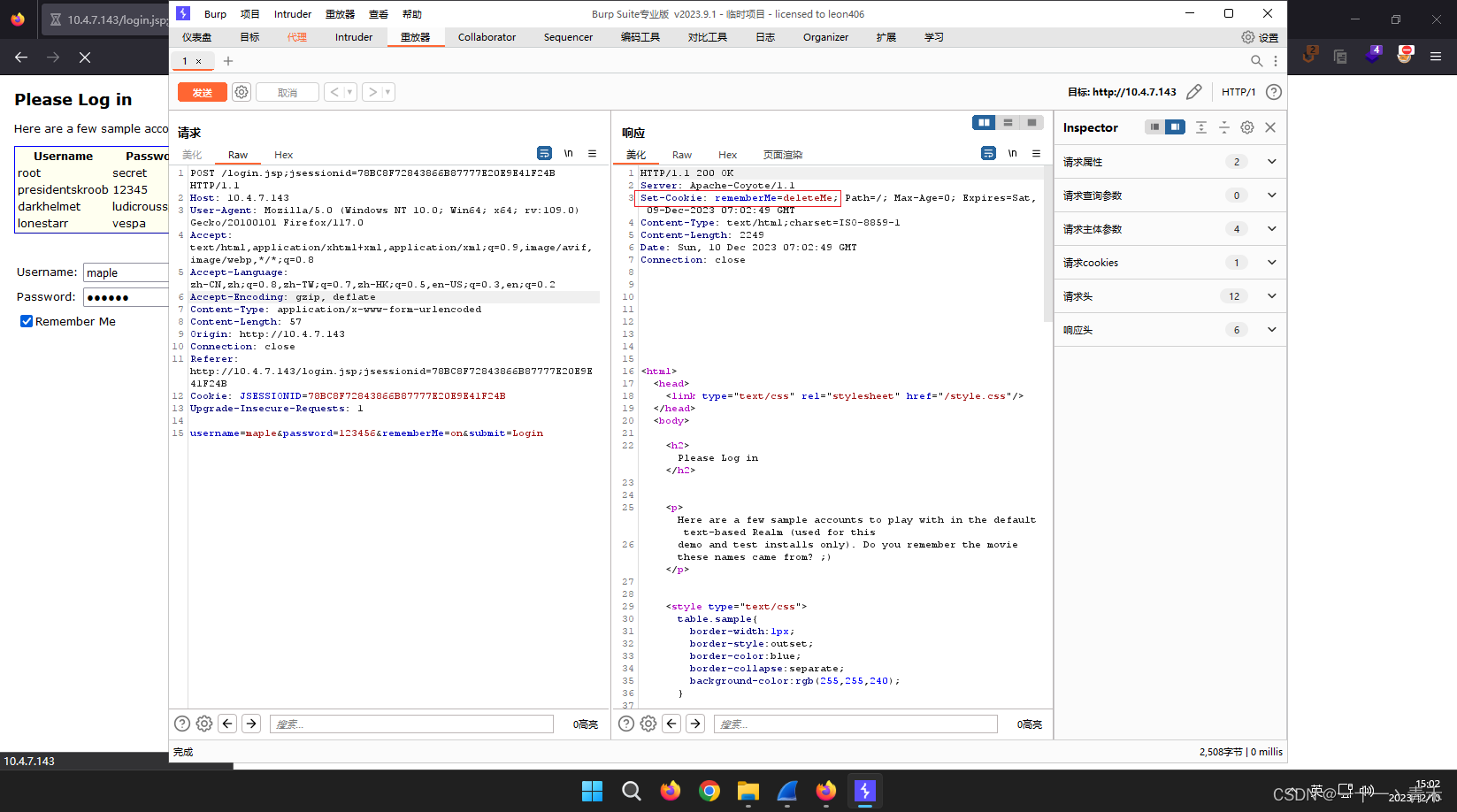
Task: Click the 取消 cancel button
Action: [x=288, y=92]
